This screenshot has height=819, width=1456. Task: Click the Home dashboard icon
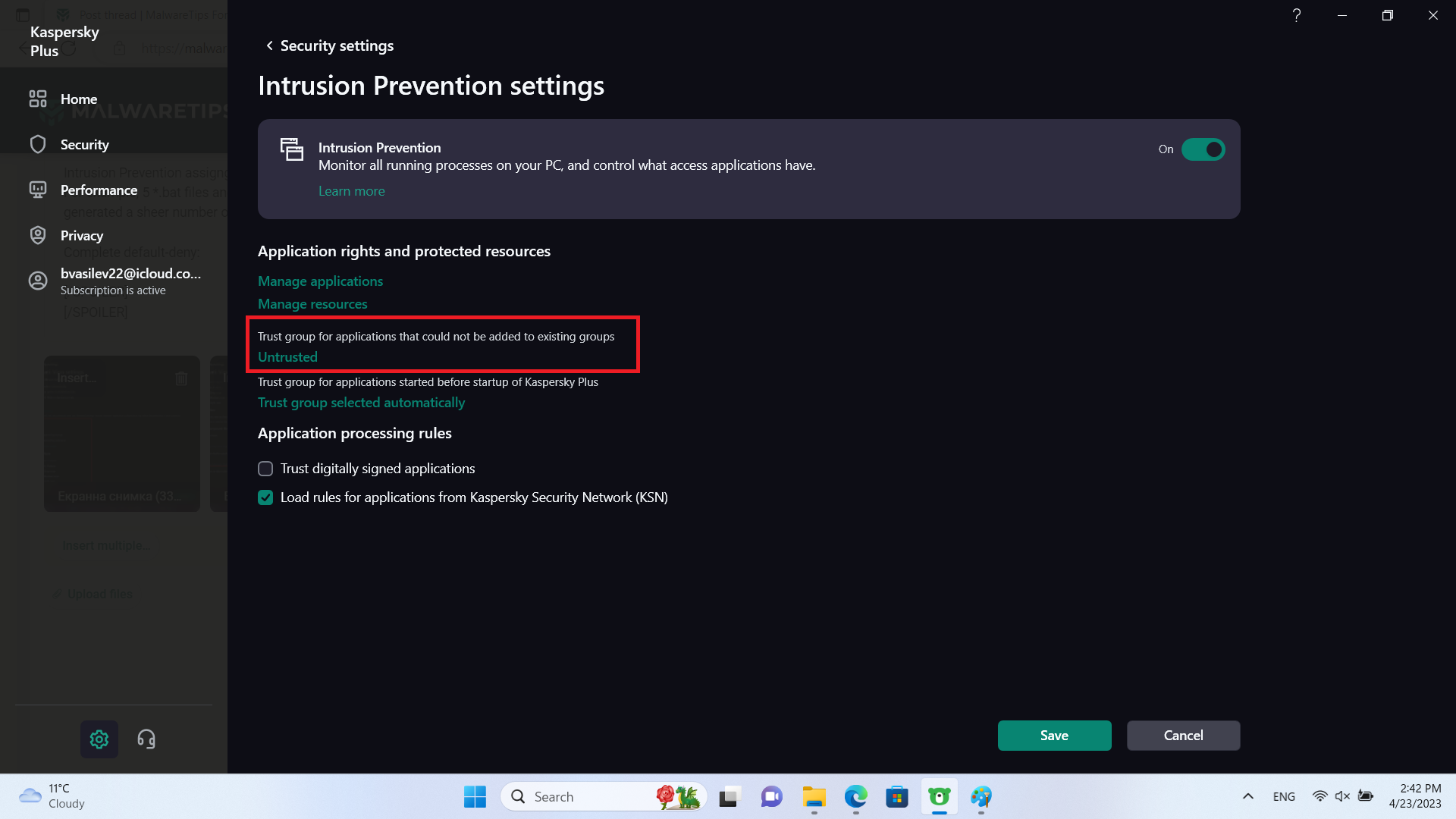point(38,99)
